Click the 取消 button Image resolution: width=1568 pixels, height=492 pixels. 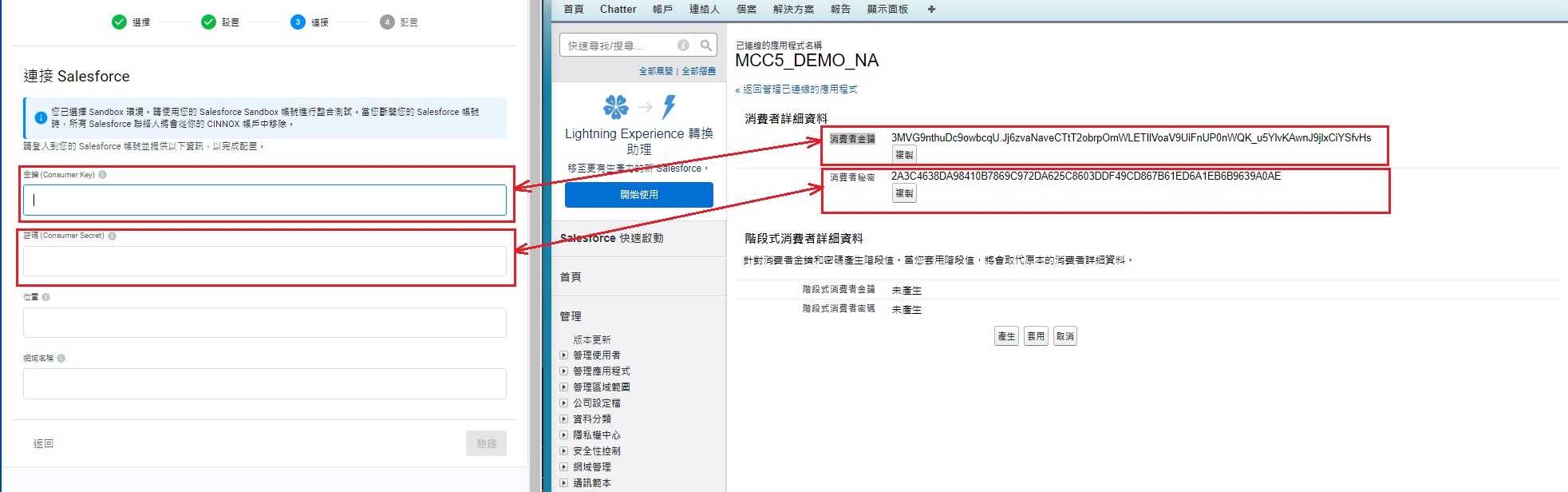click(1065, 336)
